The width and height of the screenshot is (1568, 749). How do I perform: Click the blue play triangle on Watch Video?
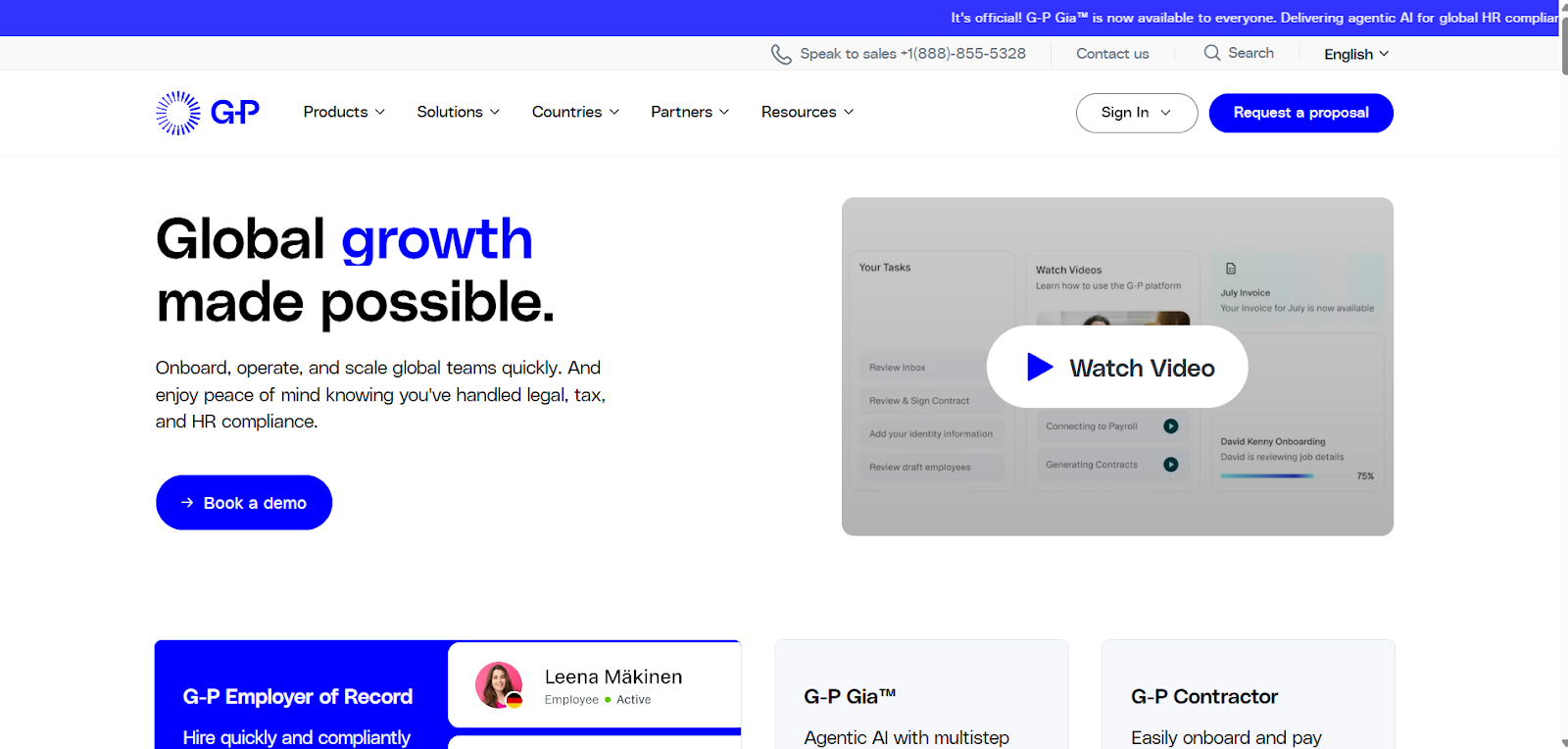coord(1040,367)
